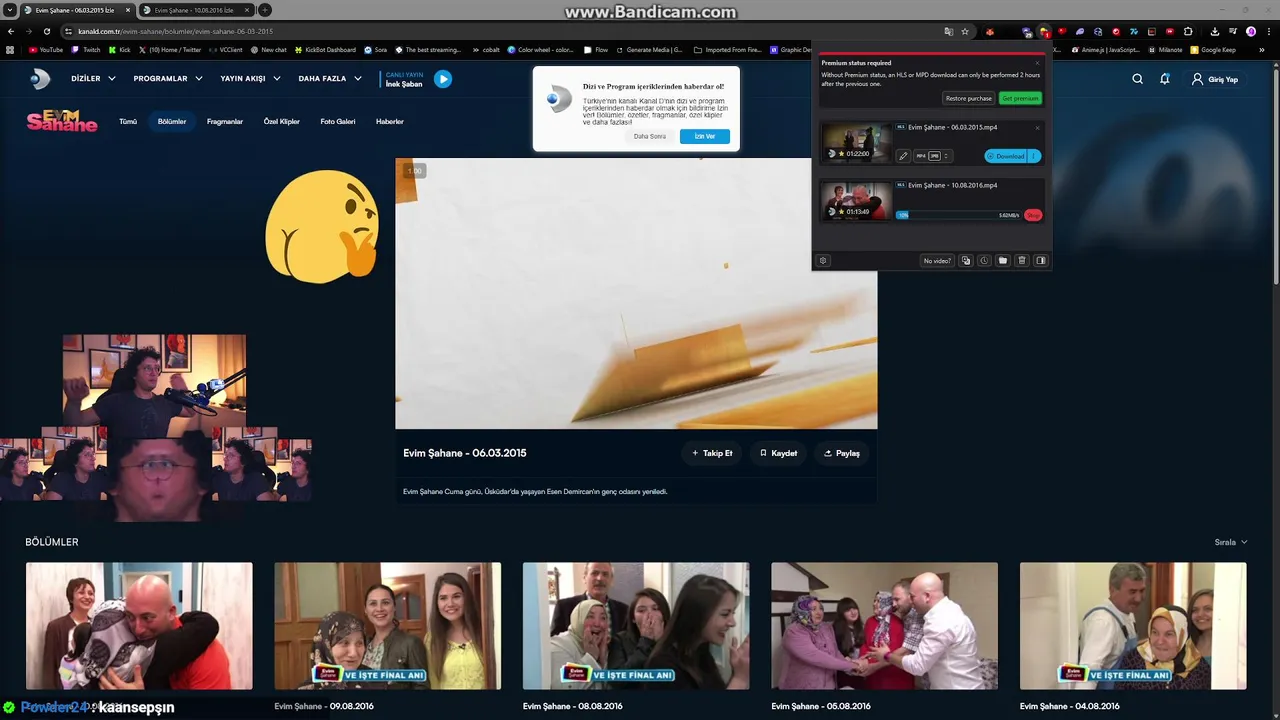Open the Google Keep bookmark
The height and width of the screenshot is (720, 1280).
pos(1213,49)
